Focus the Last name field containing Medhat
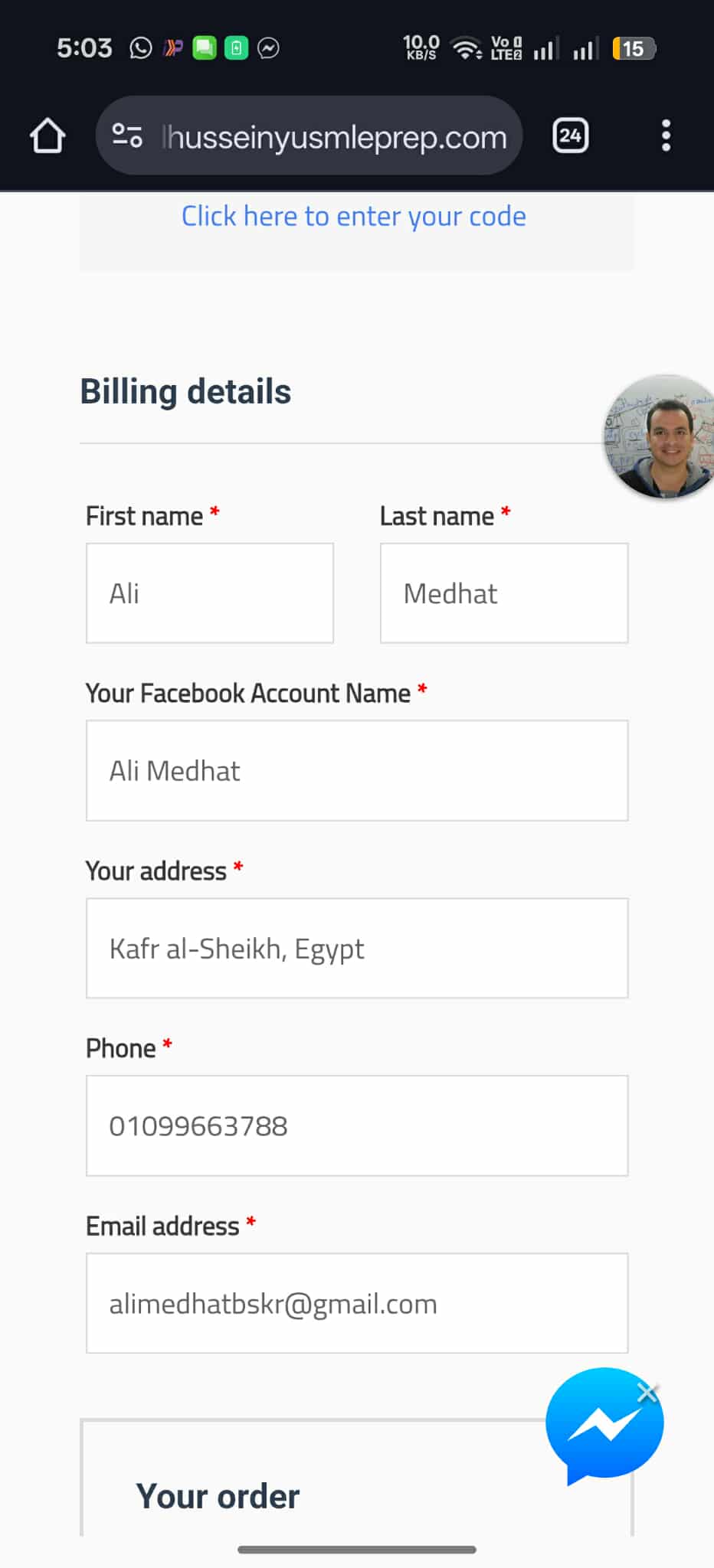Image resolution: width=714 pixels, height=1568 pixels. (x=504, y=593)
